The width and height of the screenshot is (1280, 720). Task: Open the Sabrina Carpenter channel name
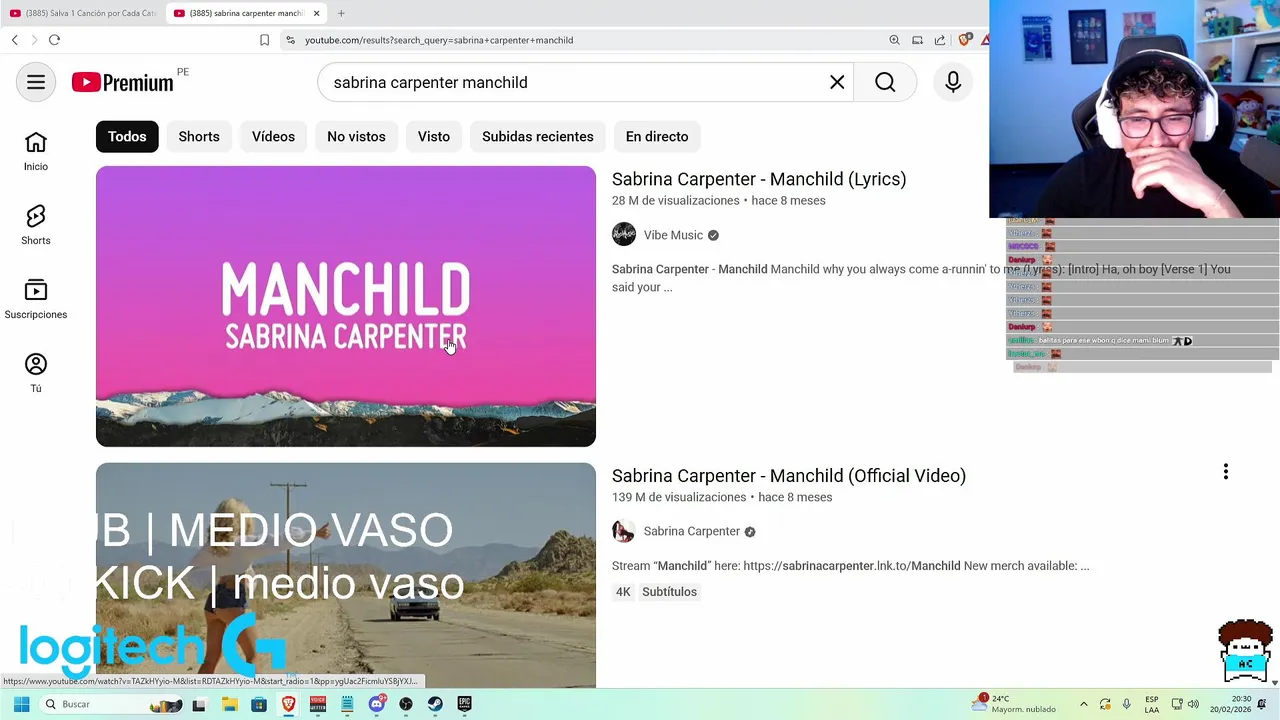[x=692, y=531]
